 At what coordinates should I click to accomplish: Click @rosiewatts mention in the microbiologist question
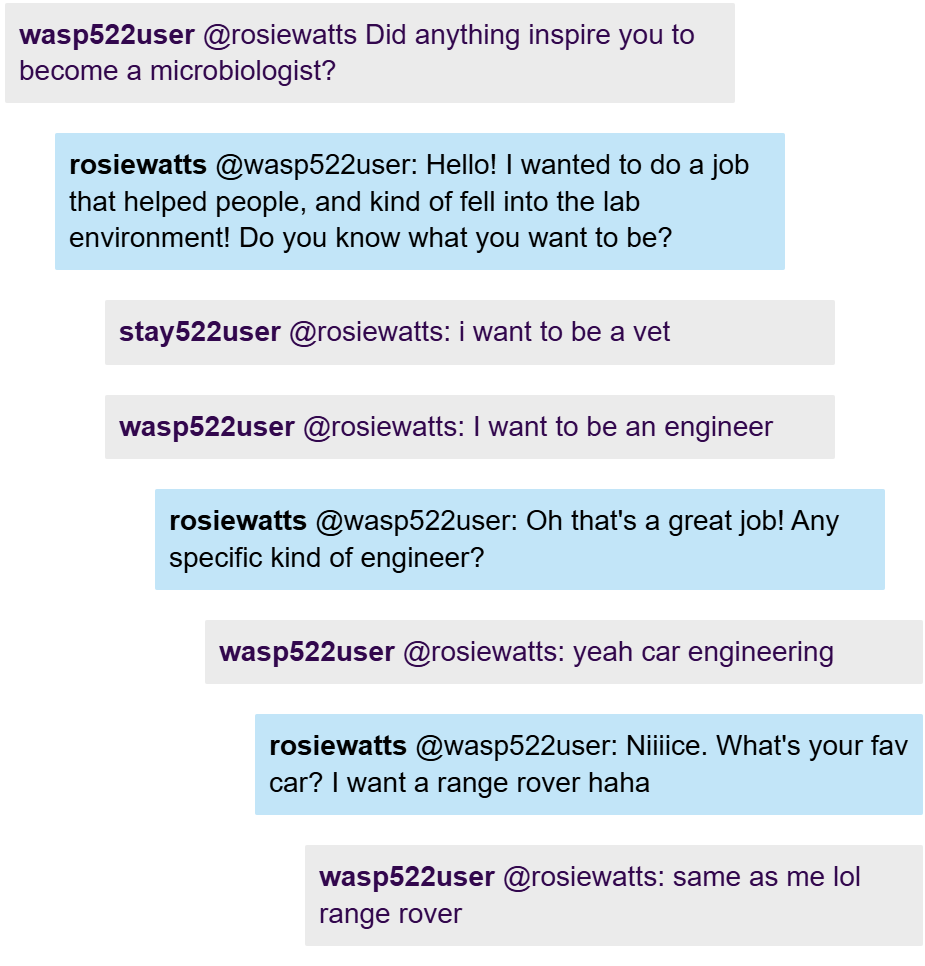click(280, 35)
